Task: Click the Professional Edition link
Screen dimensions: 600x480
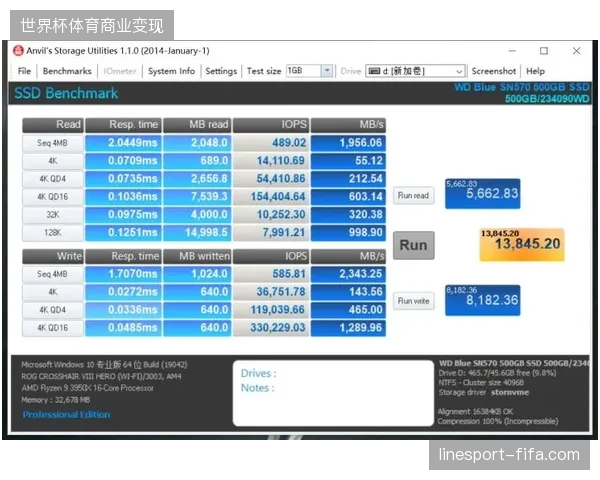Action: coord(66,415)
